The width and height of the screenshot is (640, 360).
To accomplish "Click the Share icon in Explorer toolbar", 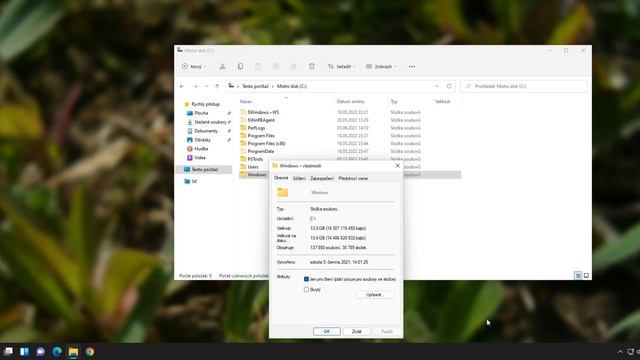I will pyautogui.click(x=293, y=67).
